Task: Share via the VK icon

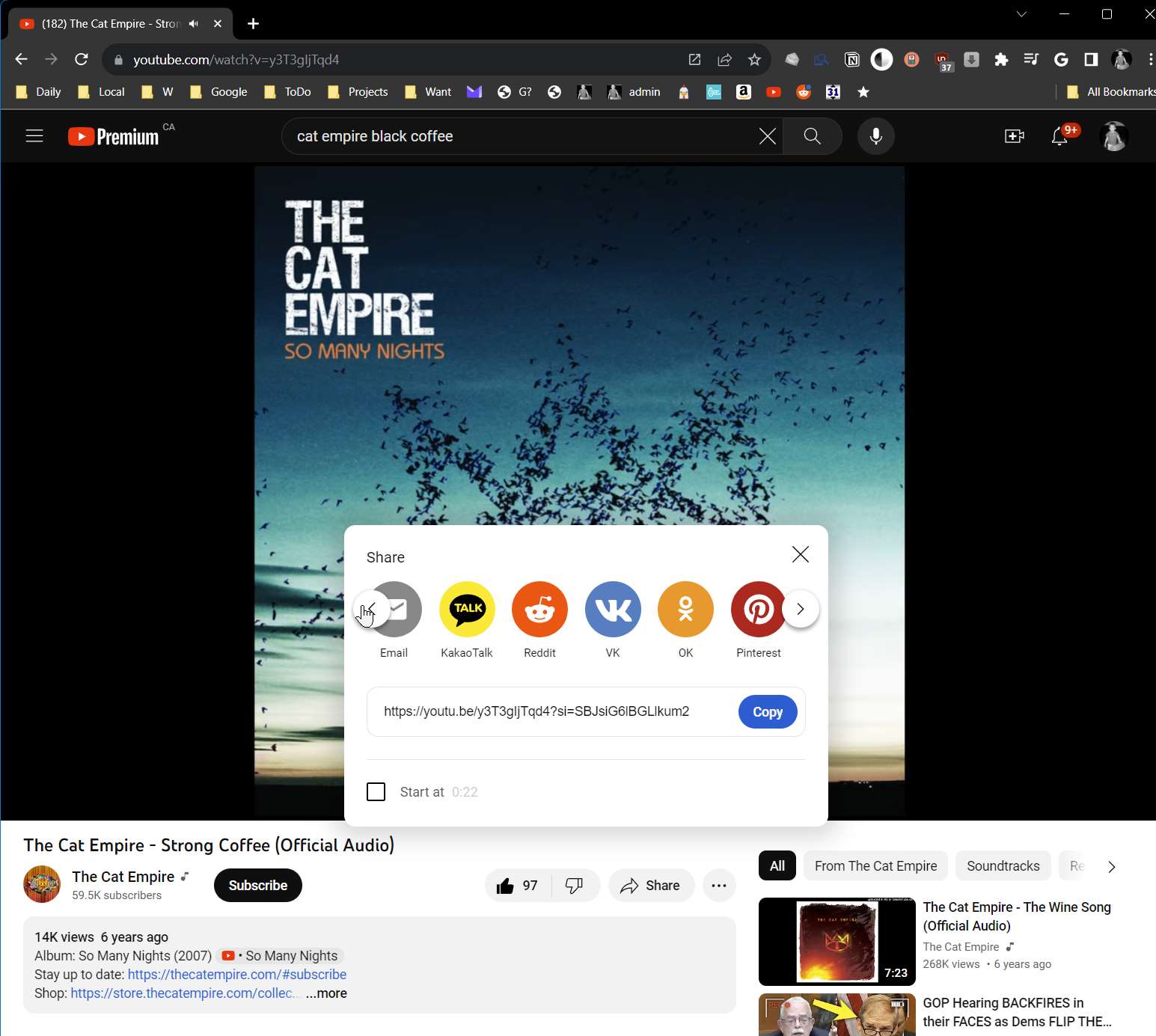Action: 613,610
